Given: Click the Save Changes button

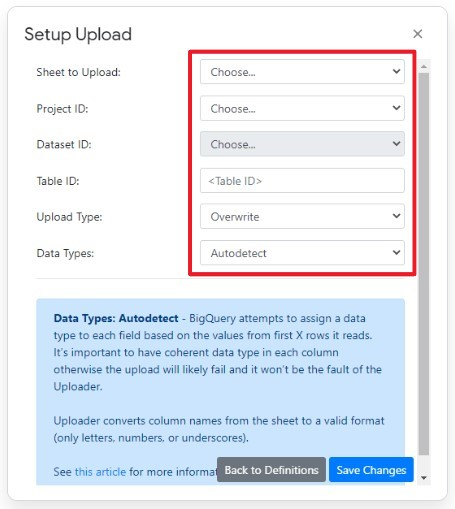Looking at the screenshot, I should click(x=371, y=470).
